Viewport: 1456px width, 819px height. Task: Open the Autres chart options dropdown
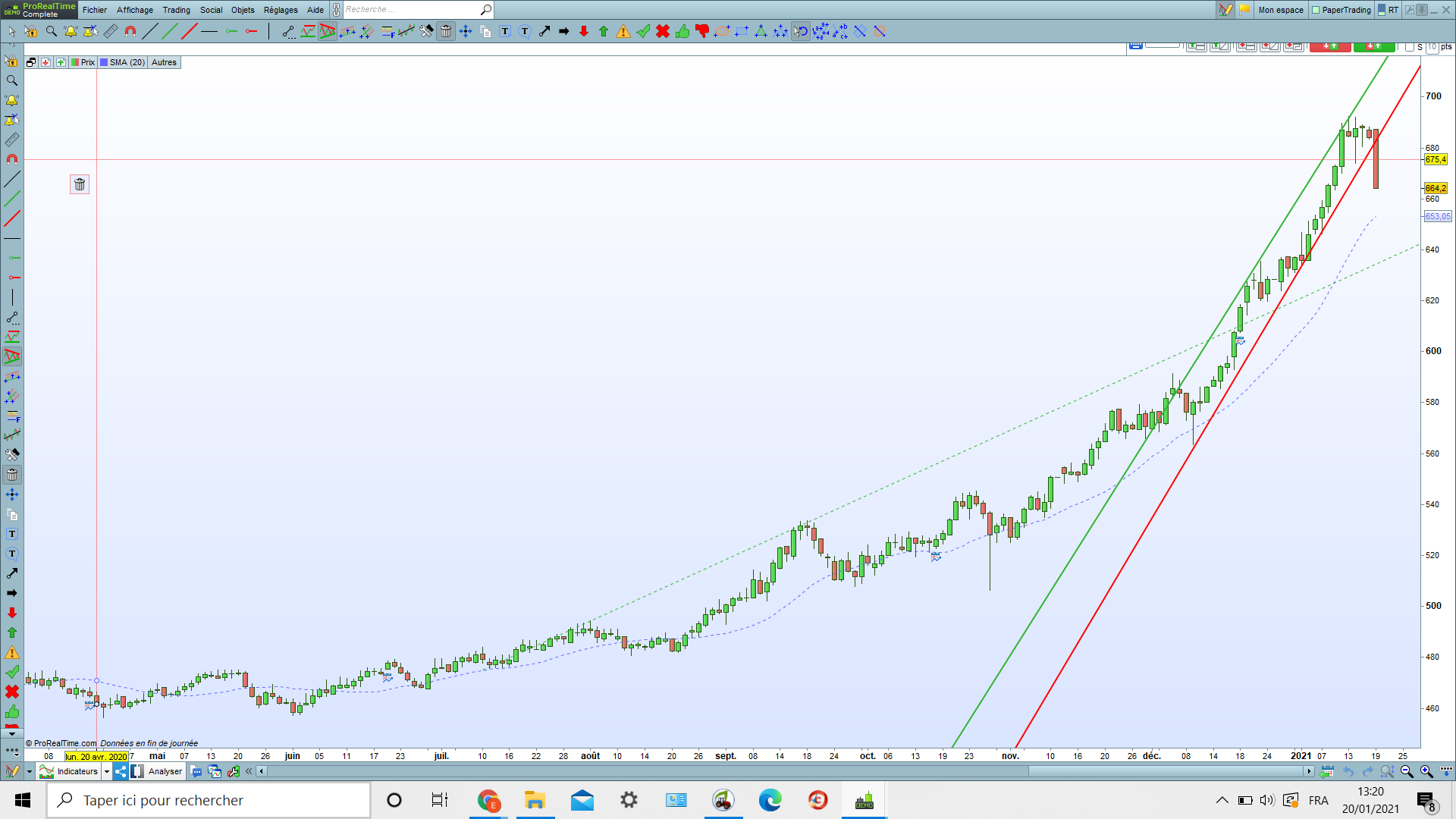point(164,62)
